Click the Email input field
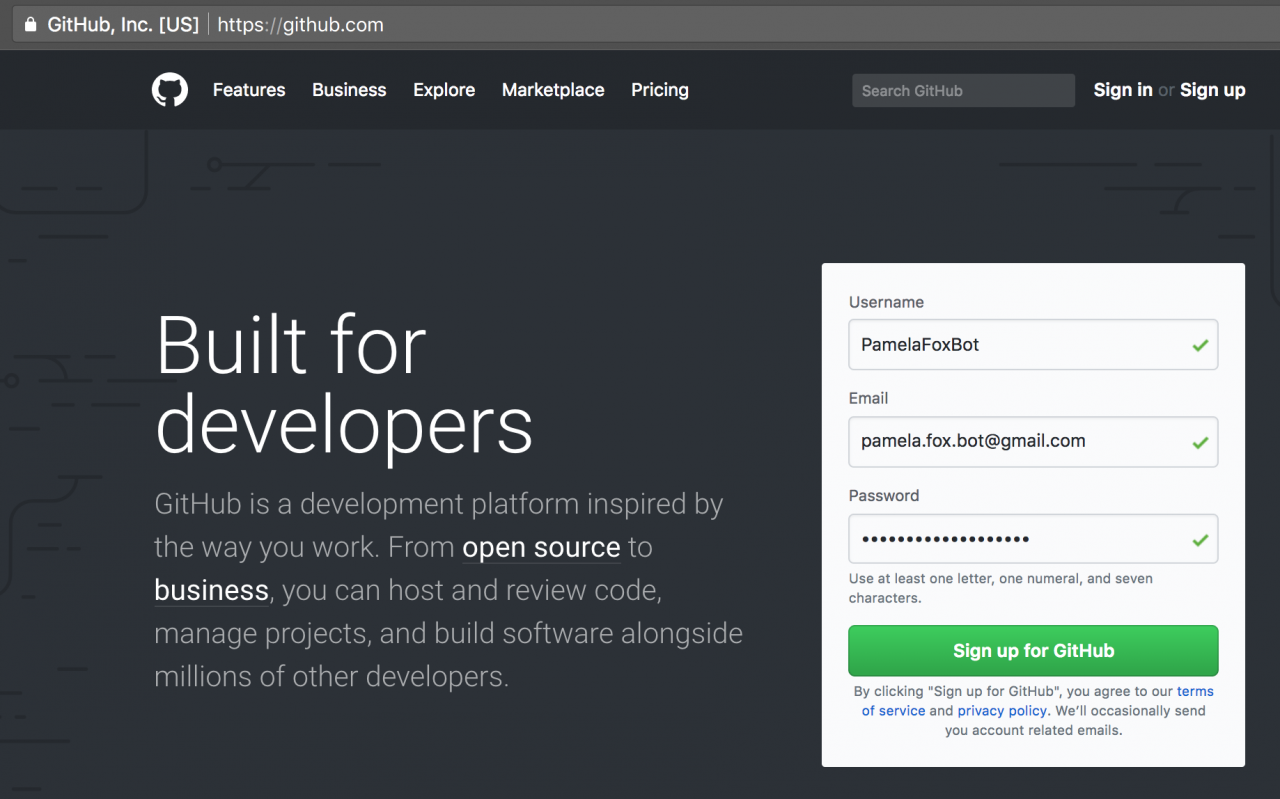Viewport: 1280px width, 799px height. [x=1033, y=441]
